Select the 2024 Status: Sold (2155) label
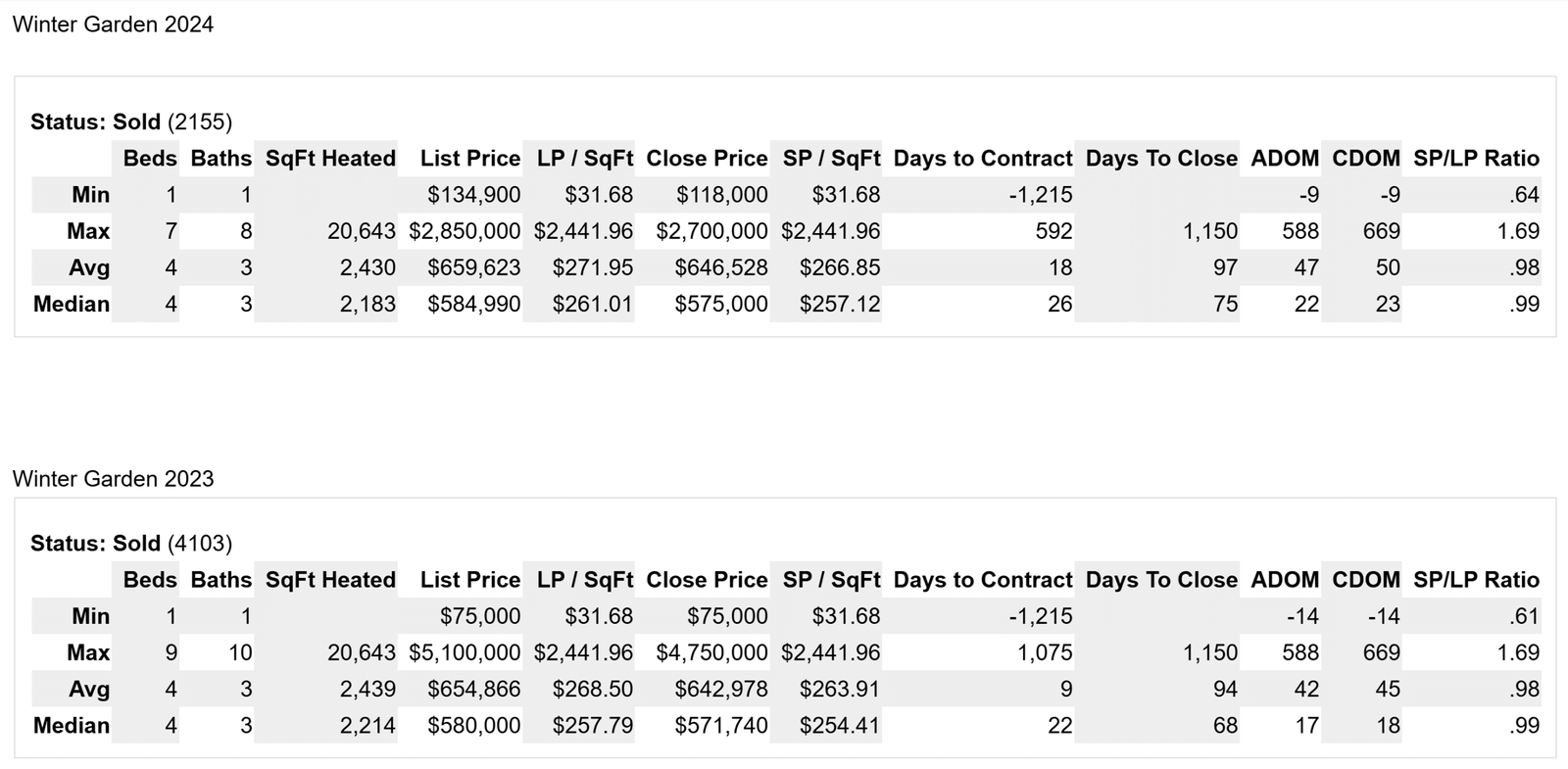Screen dimensions: 1568x769 [x=131, y=122]
